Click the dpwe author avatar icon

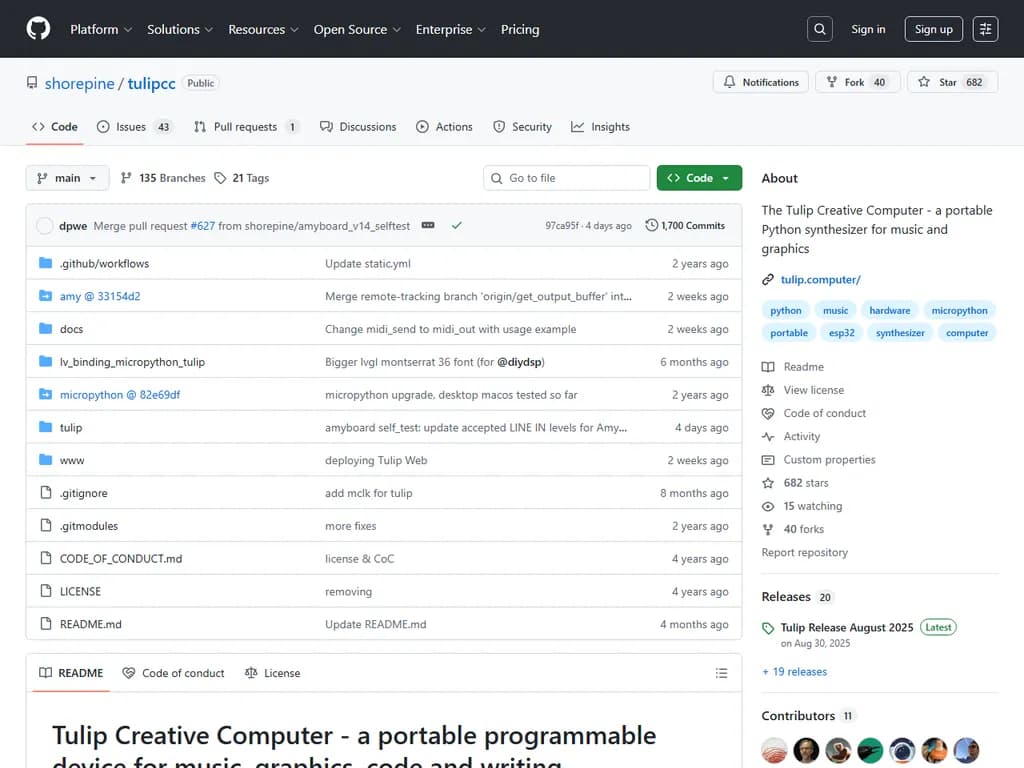44,226
